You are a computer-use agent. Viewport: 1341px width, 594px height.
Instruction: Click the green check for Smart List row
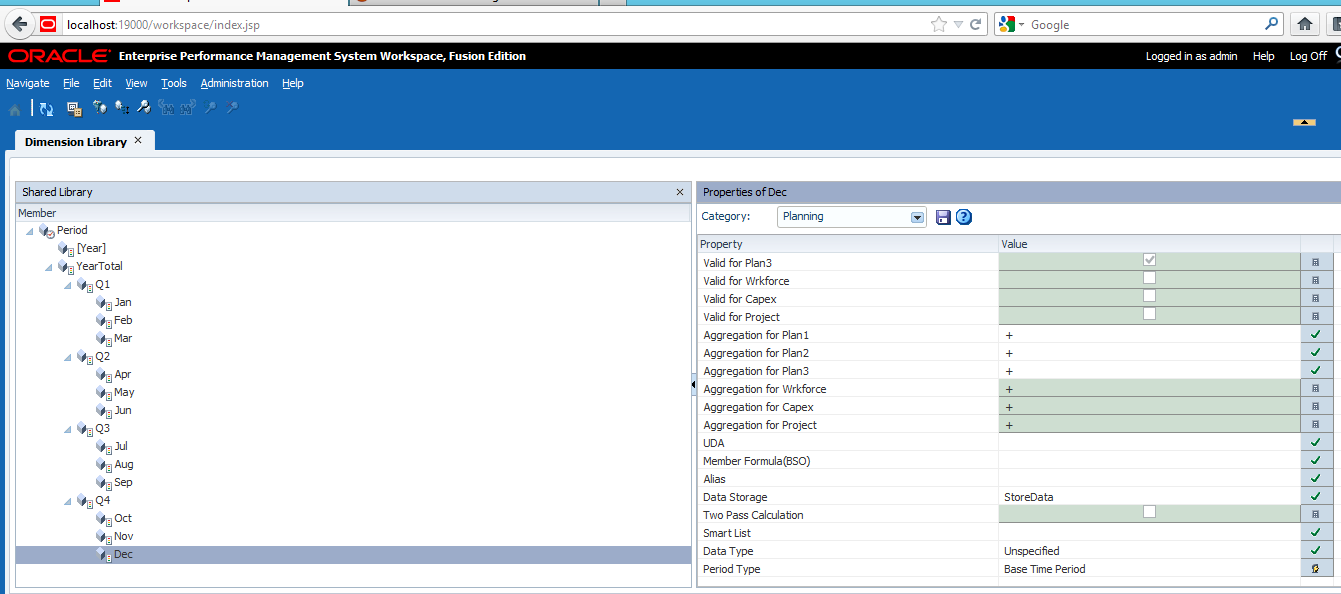tap(1315, 533)
